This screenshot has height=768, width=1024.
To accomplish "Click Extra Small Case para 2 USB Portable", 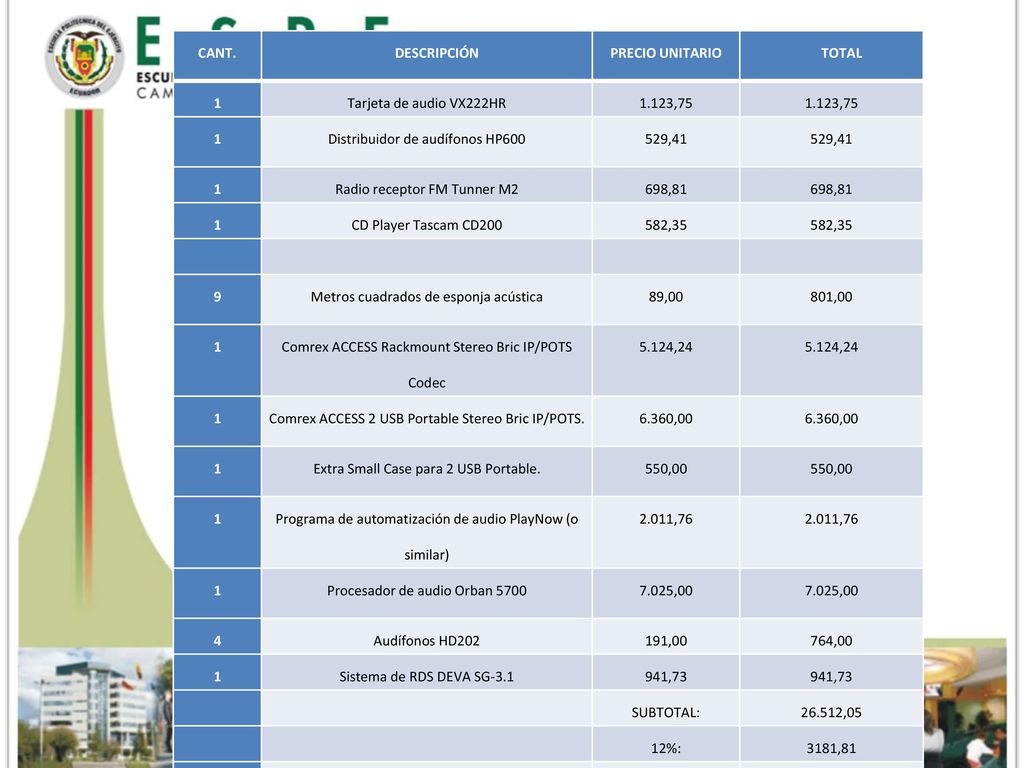I will point(426,469).
